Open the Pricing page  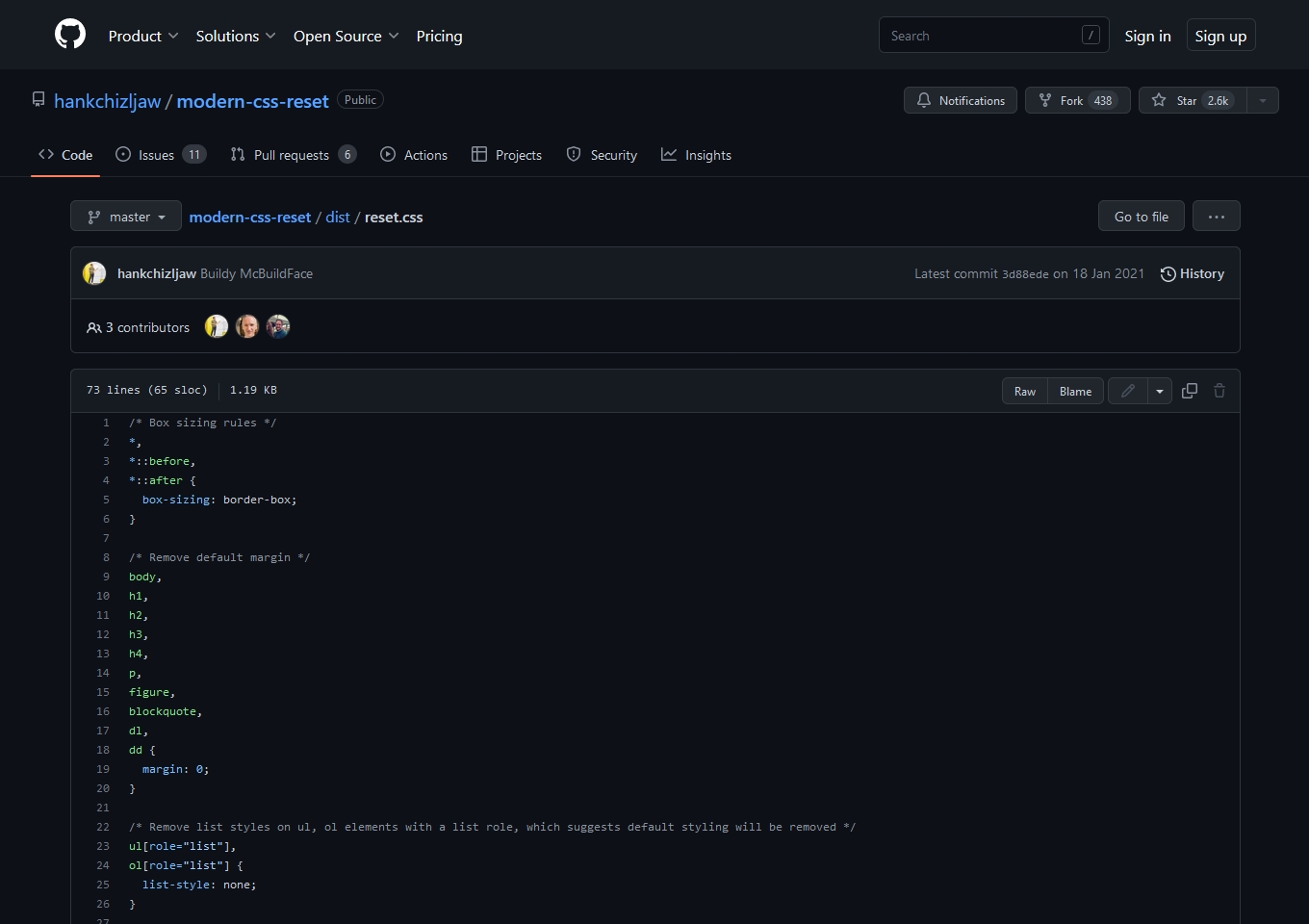(439, 36)
